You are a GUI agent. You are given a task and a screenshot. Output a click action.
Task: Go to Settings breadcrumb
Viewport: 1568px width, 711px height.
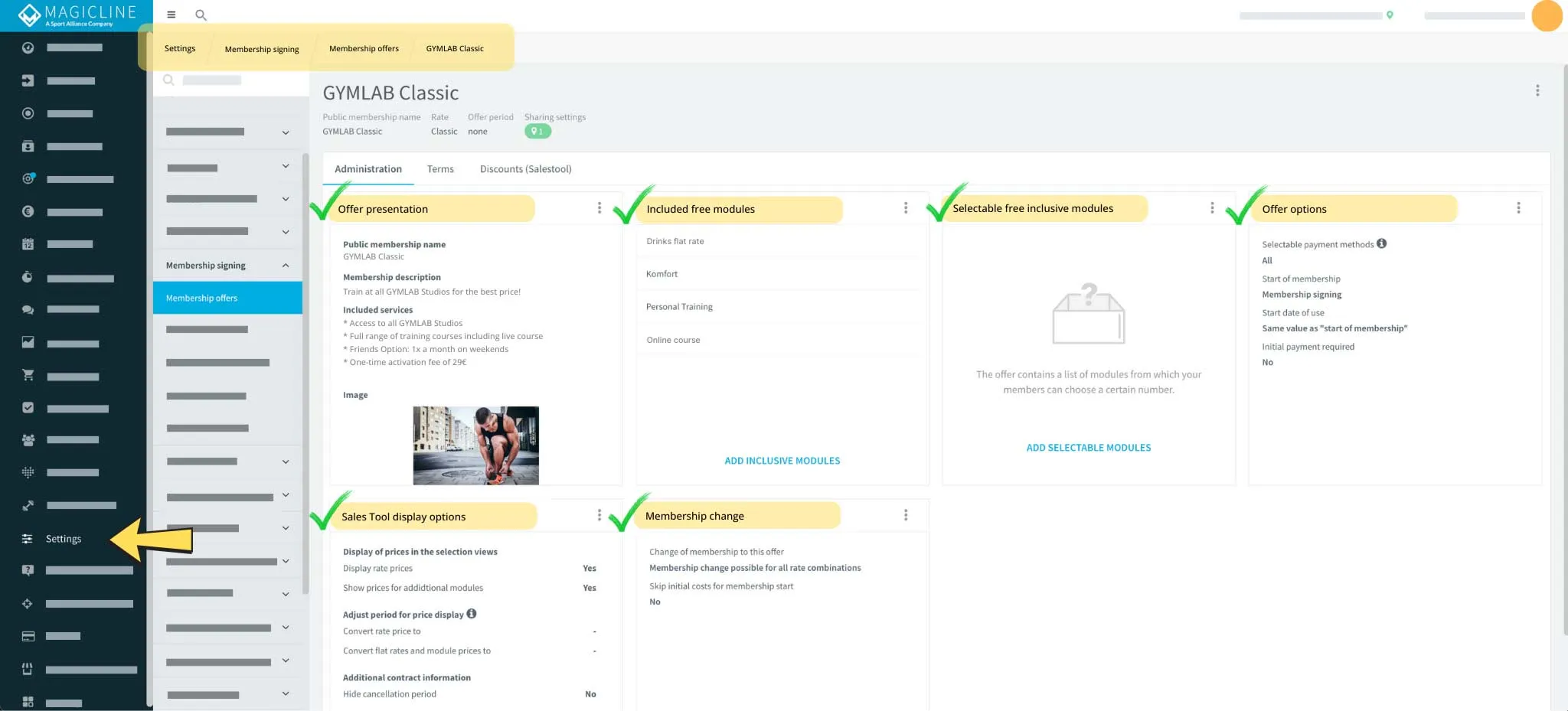click(x=180, y=48)
